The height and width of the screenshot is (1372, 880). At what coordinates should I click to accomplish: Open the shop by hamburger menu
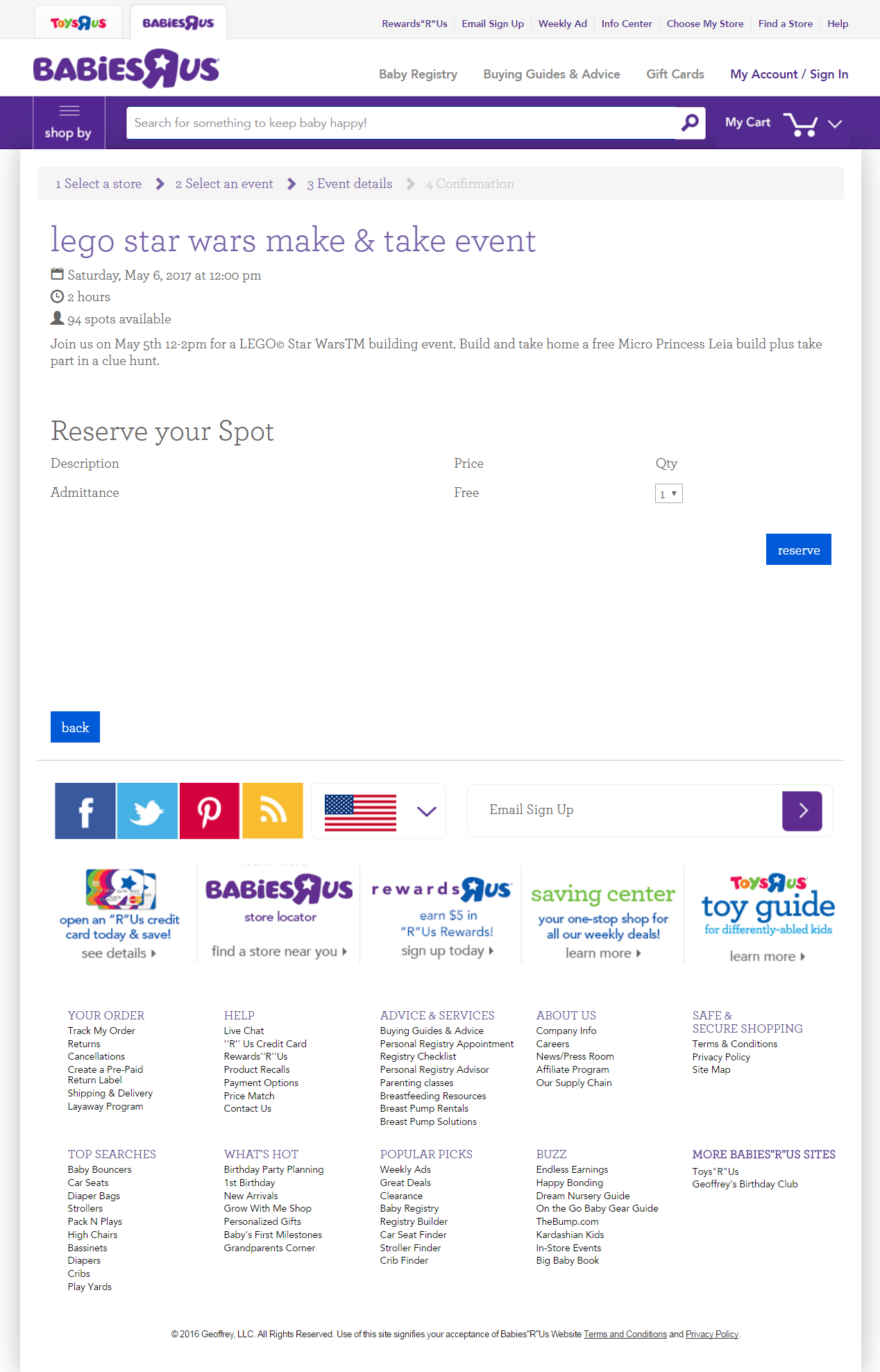69,123
